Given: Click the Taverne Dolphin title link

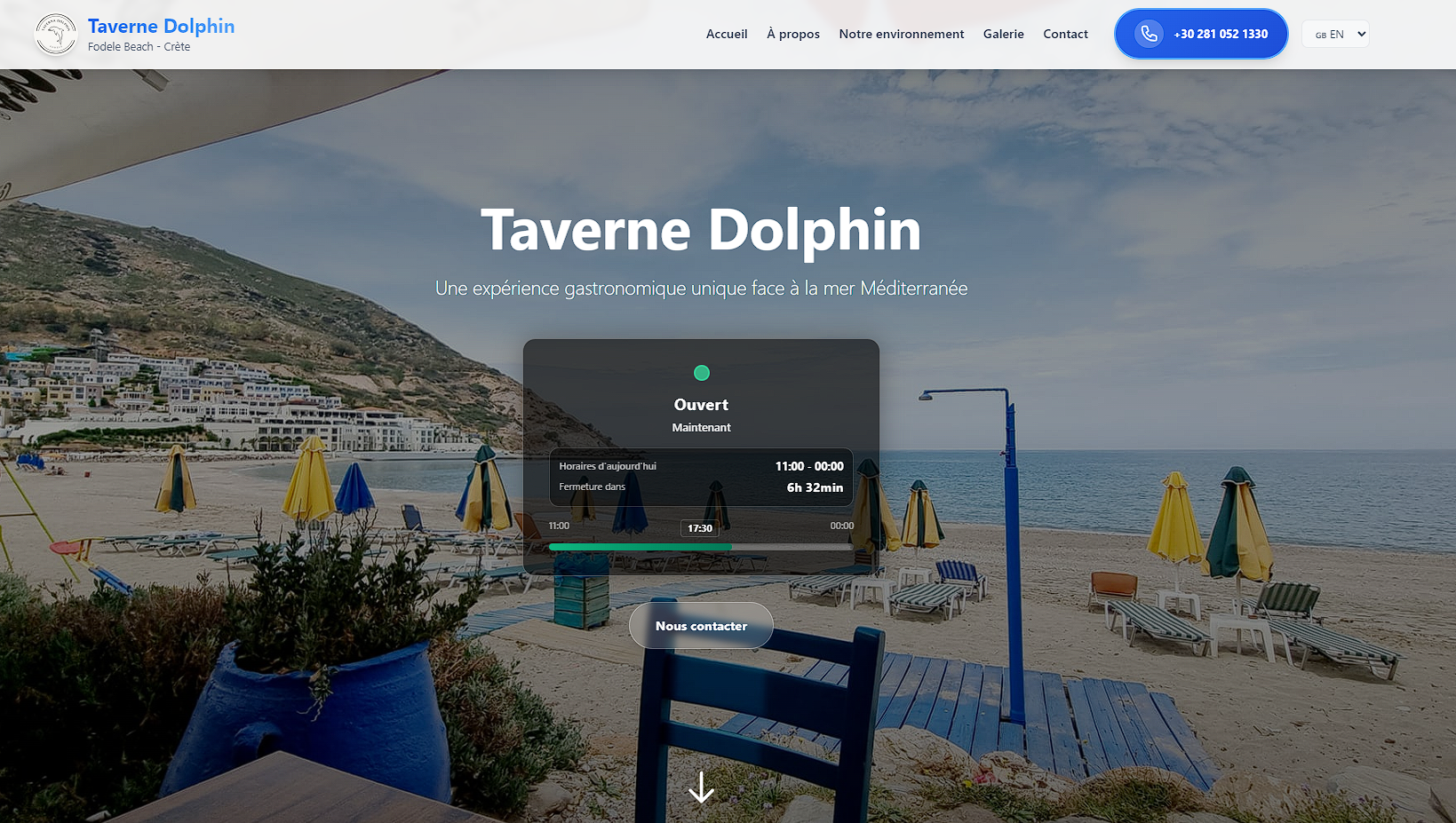Looking at the screenshot, I should tap(161, 26).
